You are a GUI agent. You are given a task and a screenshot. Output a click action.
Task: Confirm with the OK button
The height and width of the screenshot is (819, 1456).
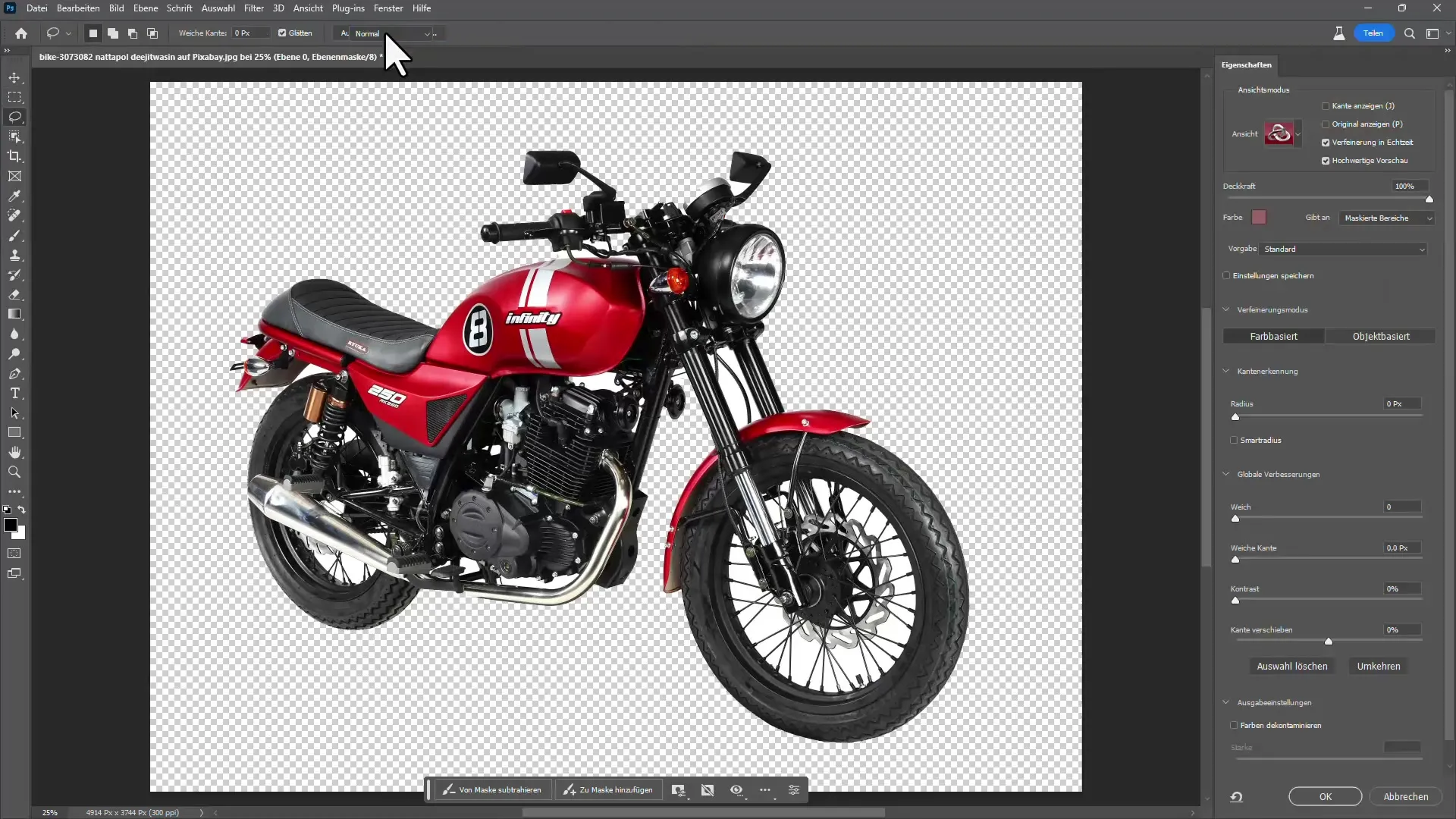click(x=1325, y=797)
